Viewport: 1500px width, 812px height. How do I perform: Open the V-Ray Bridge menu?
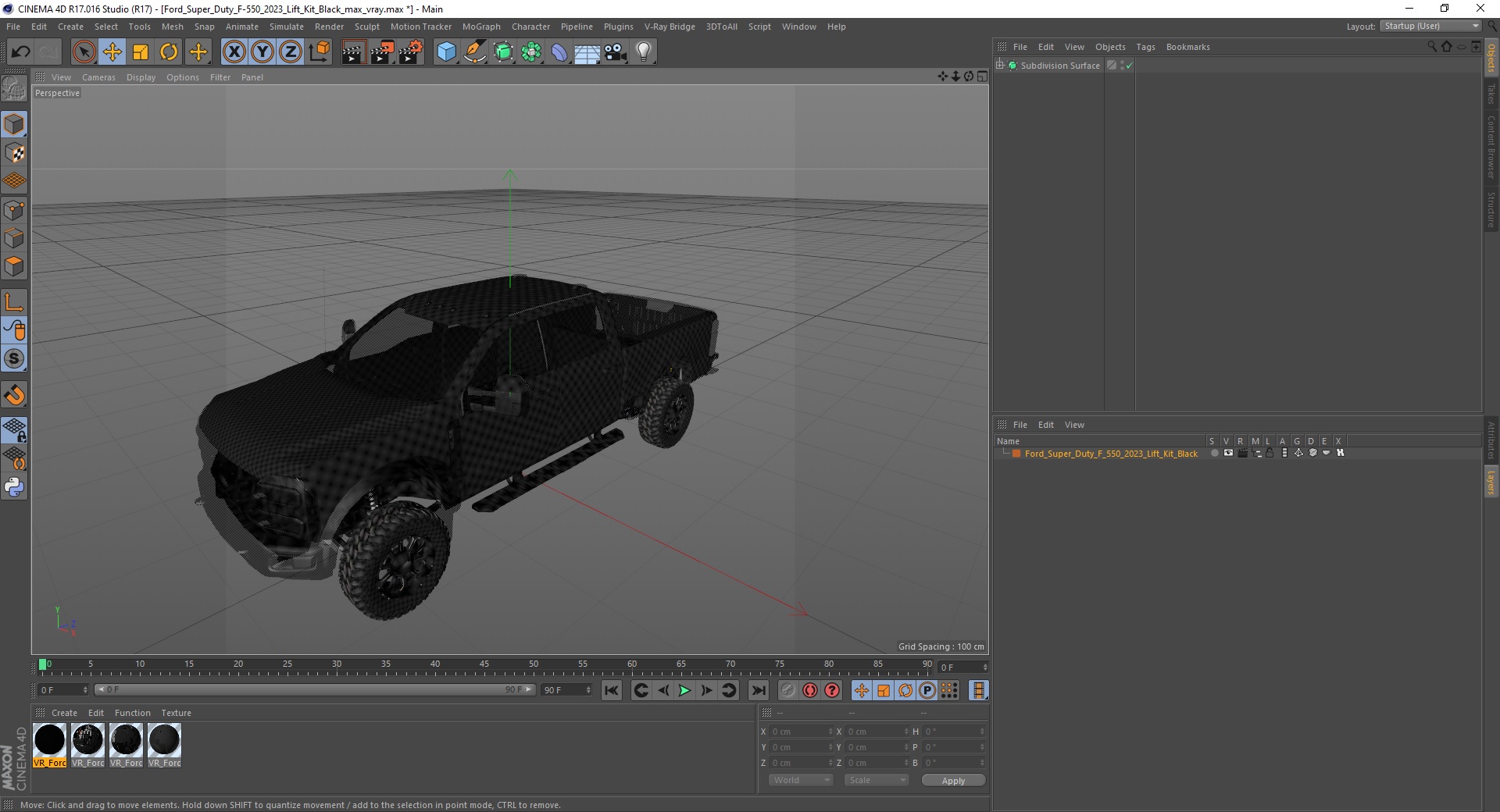click(670, 27)
